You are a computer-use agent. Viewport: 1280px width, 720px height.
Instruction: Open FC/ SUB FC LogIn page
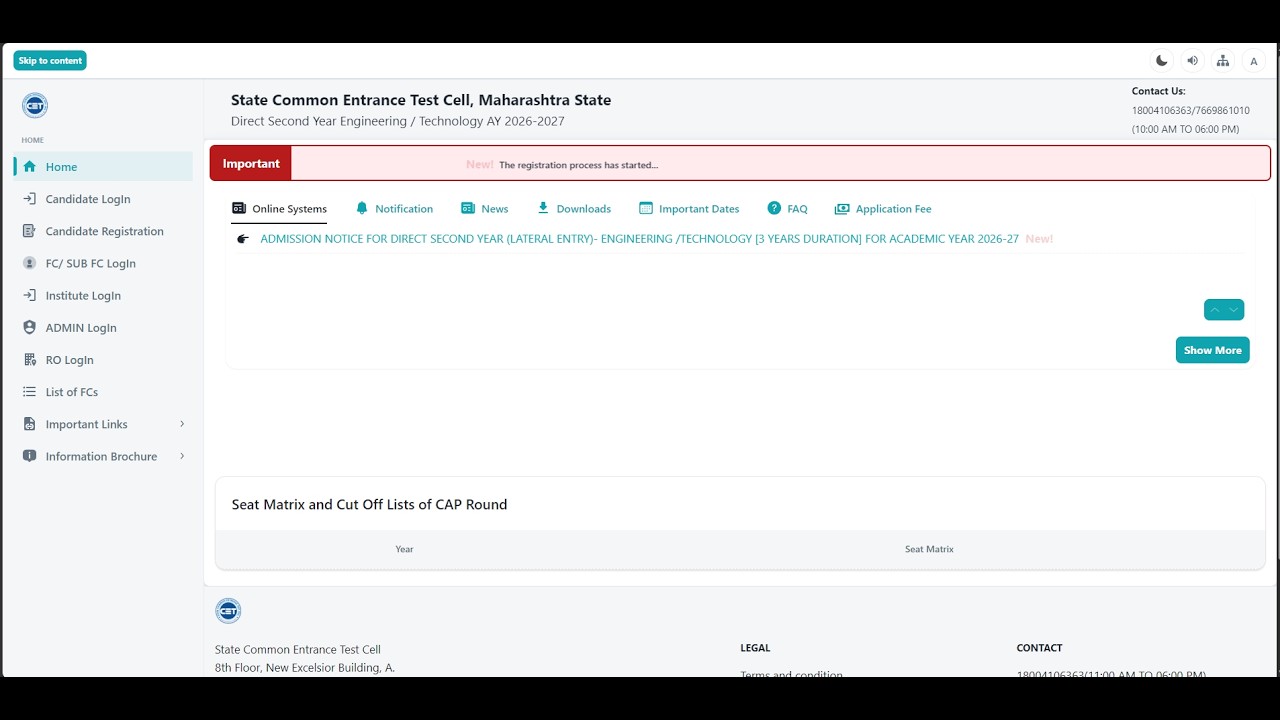coord(104,263)
